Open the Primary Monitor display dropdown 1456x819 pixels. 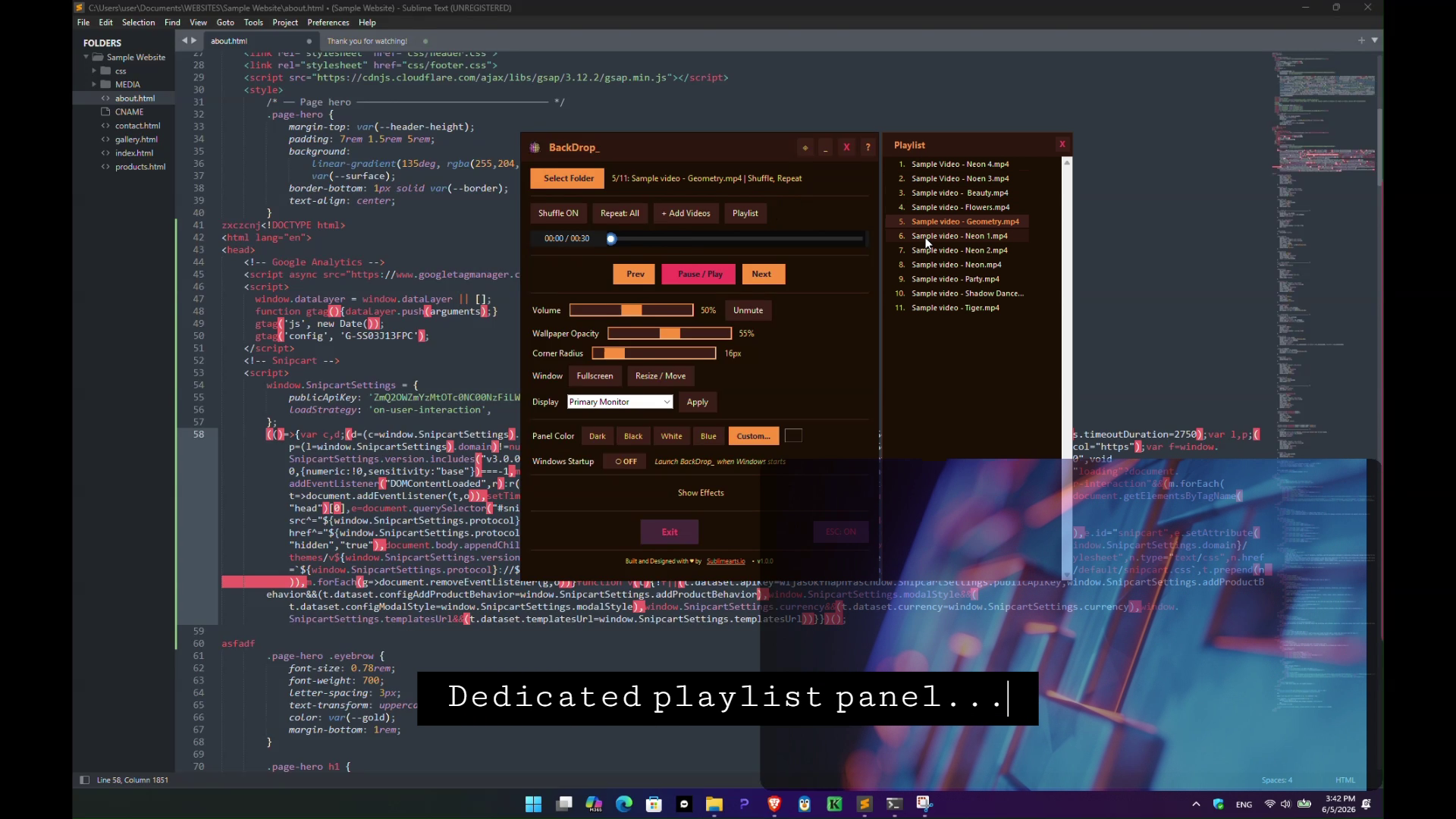point(620,402)
